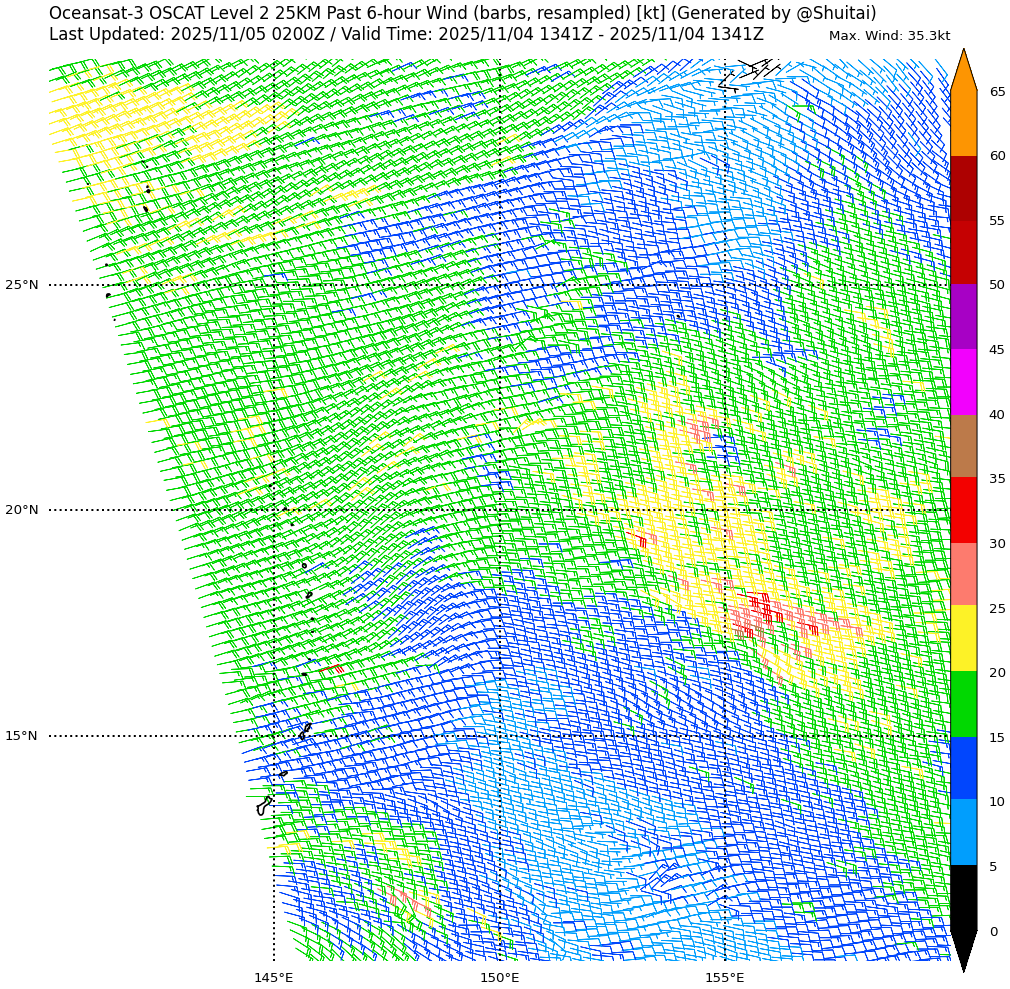This screenshot has height=989, width=1010.
Task: Pick the magenta 40–45 kt colorbar band
Action: pos(963,382)
